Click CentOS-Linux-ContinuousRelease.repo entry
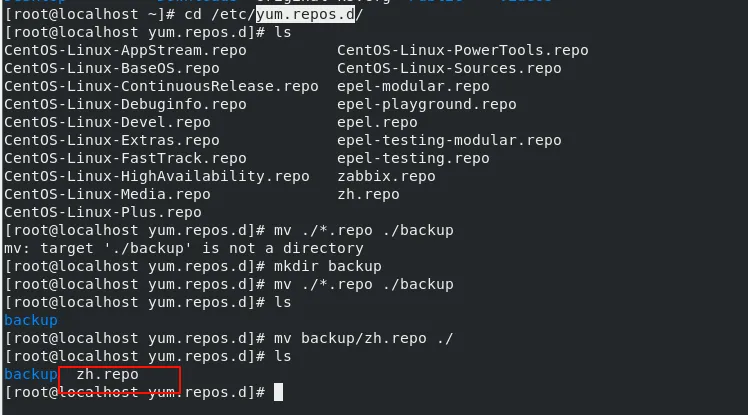The image size is (748, 415). tap(161, 86)
